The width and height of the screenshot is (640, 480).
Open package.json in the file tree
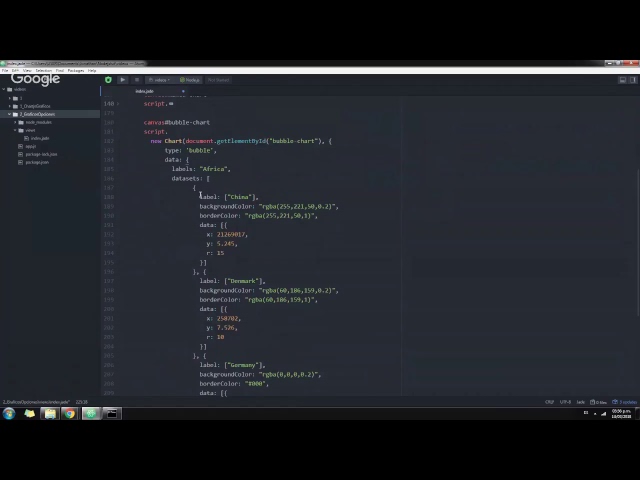tap(37, 162)
